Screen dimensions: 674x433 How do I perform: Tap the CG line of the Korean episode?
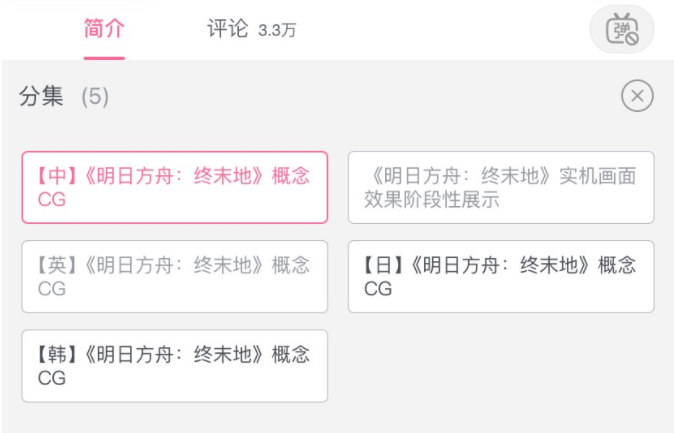click(52, 378)
